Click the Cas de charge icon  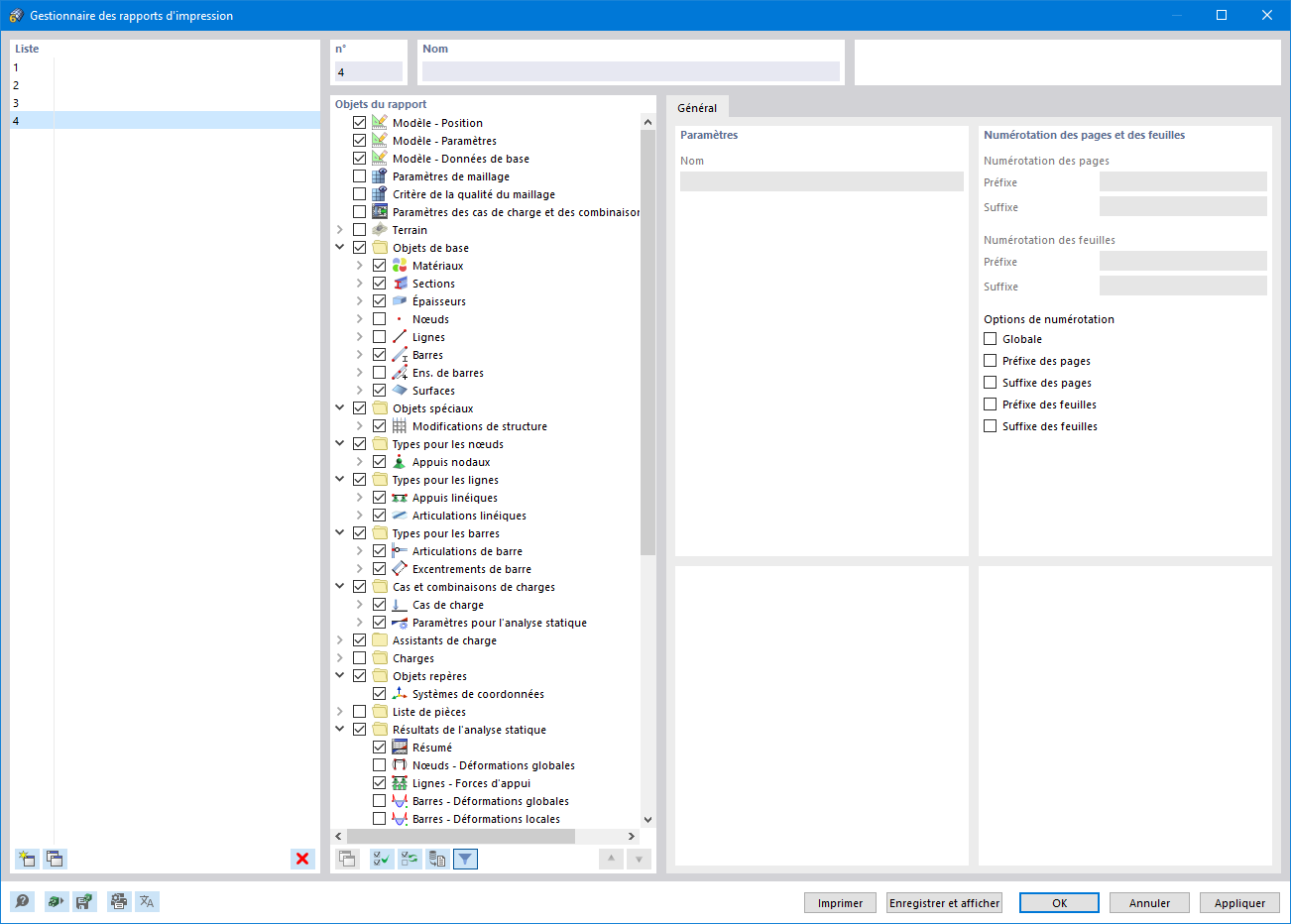(400, 605)
